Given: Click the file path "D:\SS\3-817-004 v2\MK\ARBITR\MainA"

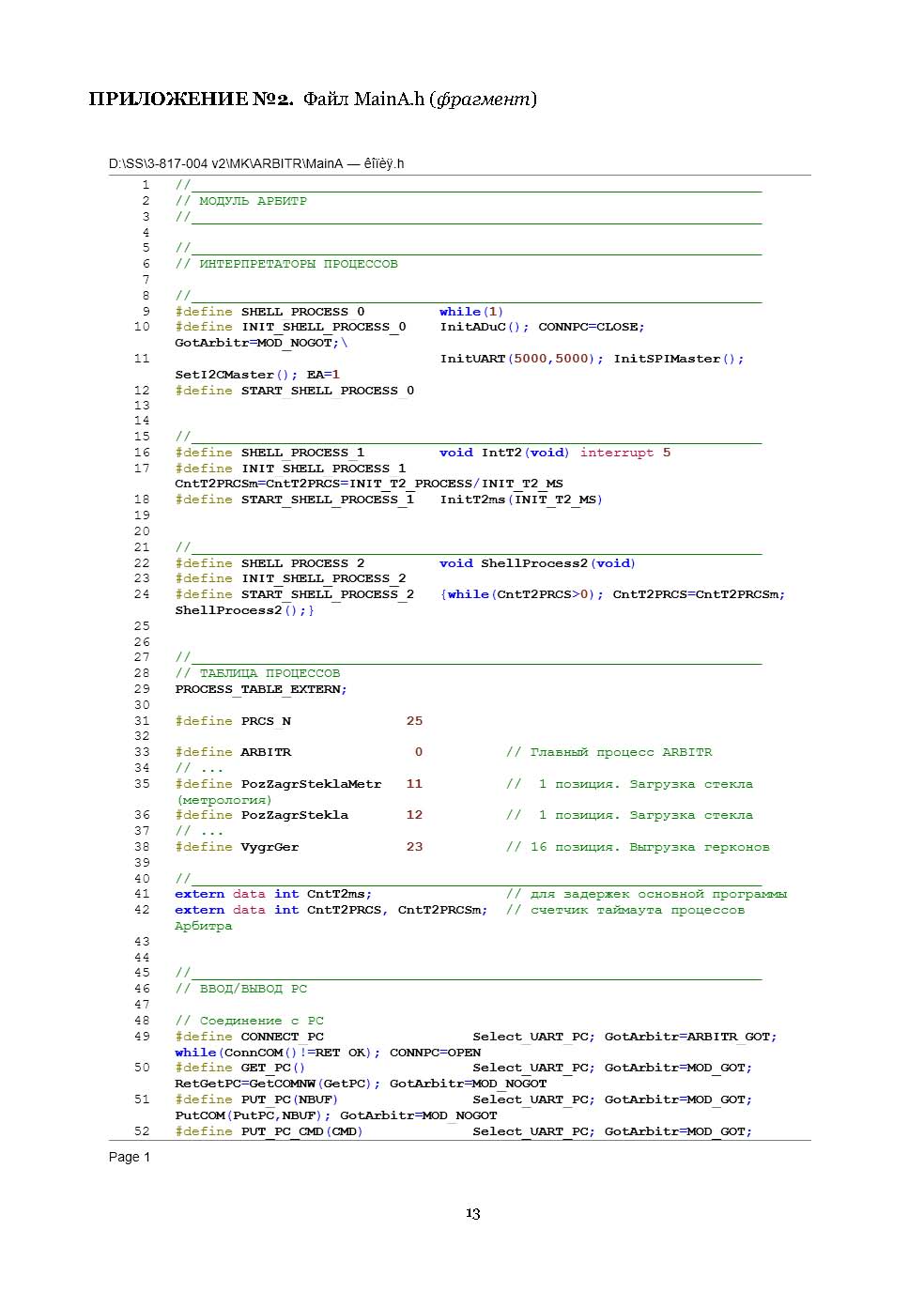Looking at the screenshot, I should [226, 163].
